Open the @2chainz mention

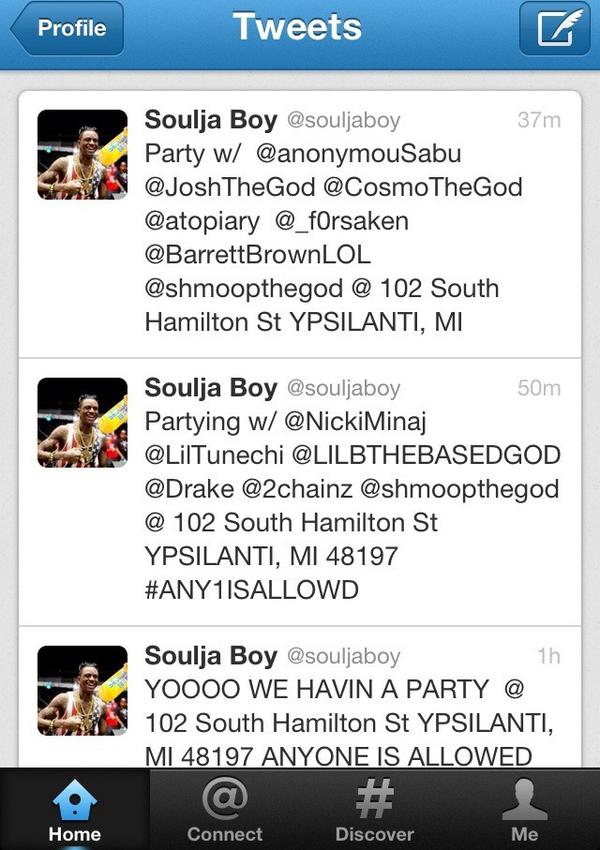[x=297, y=489]
